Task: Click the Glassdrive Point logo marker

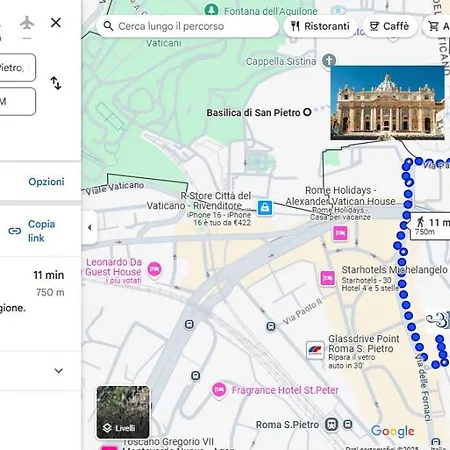Action: 315,350
